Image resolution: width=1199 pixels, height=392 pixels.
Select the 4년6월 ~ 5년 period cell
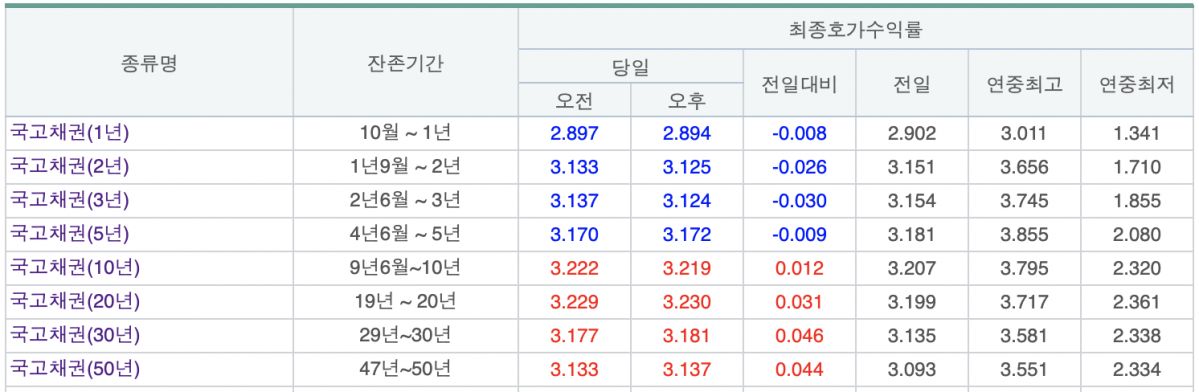coord(405,234)
